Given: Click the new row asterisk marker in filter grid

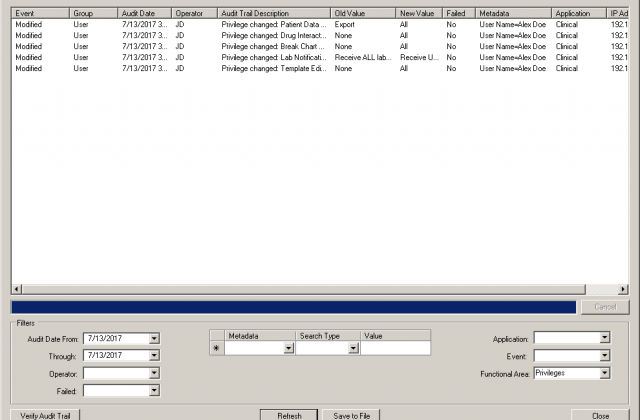Looking at the screenshot, I should click(x=216, y=348).
